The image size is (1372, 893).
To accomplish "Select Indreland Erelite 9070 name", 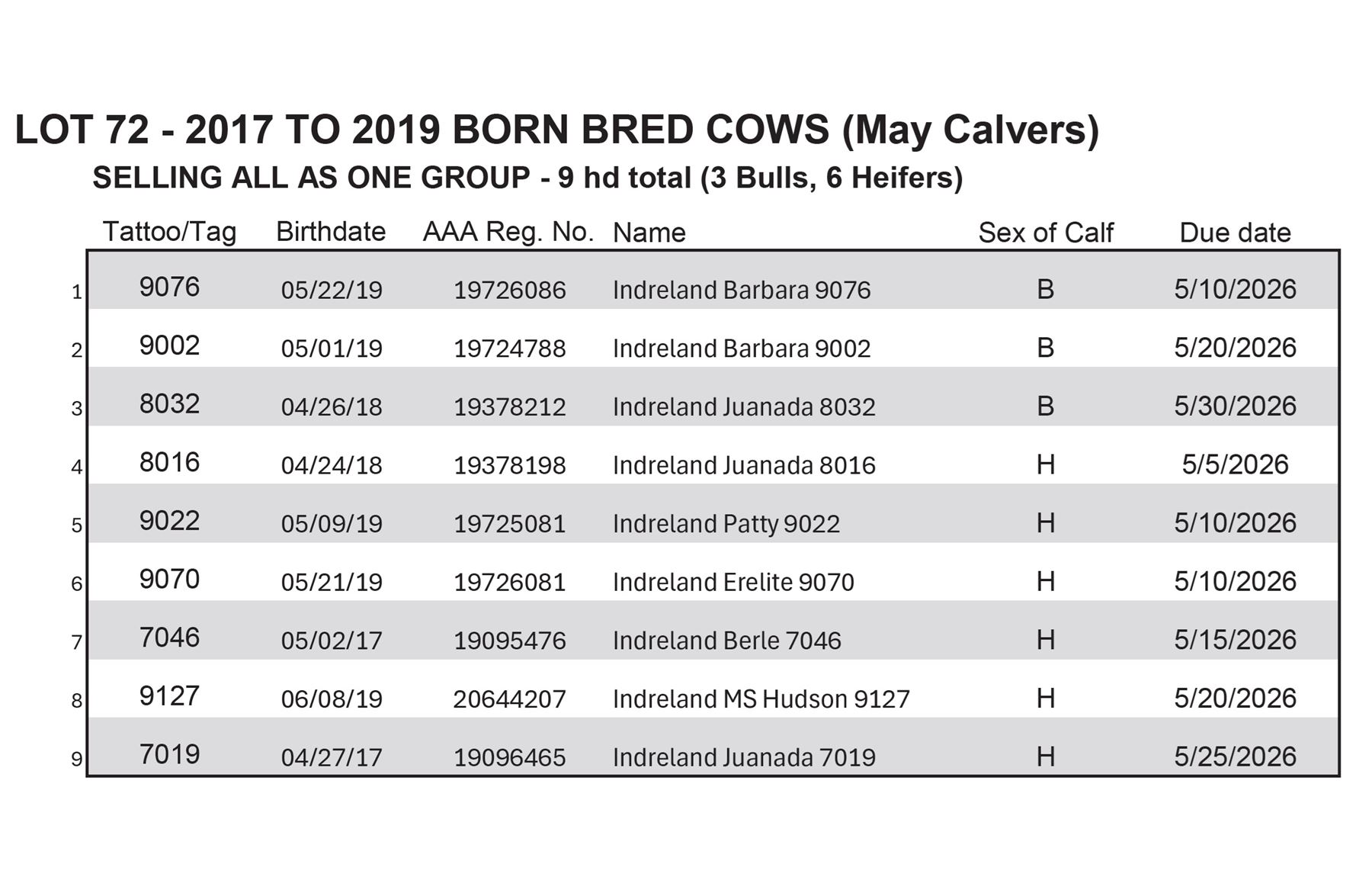I will pos(733,583).
